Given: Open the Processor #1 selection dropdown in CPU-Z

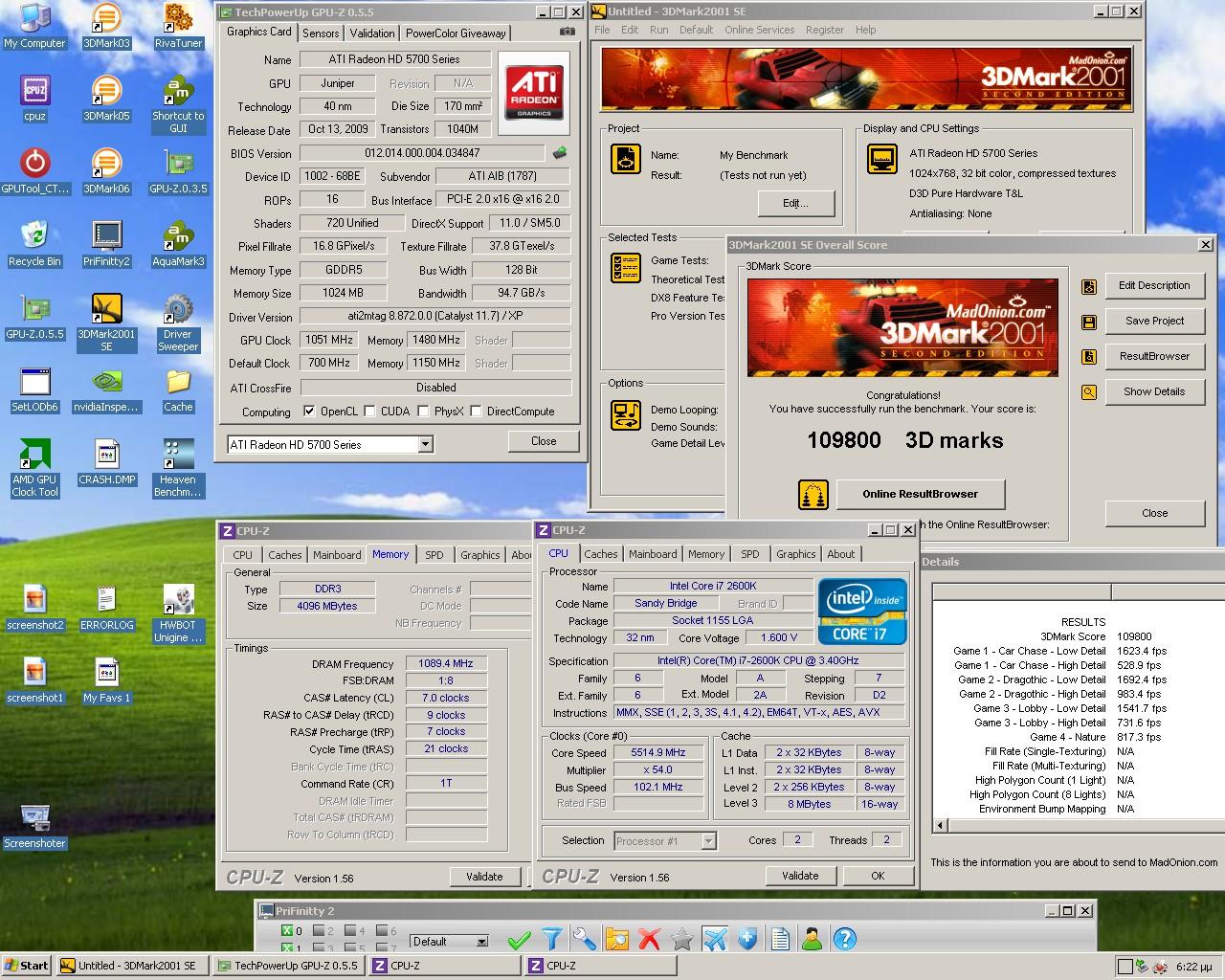Looking at the screenshot, I should coord(708,840).
